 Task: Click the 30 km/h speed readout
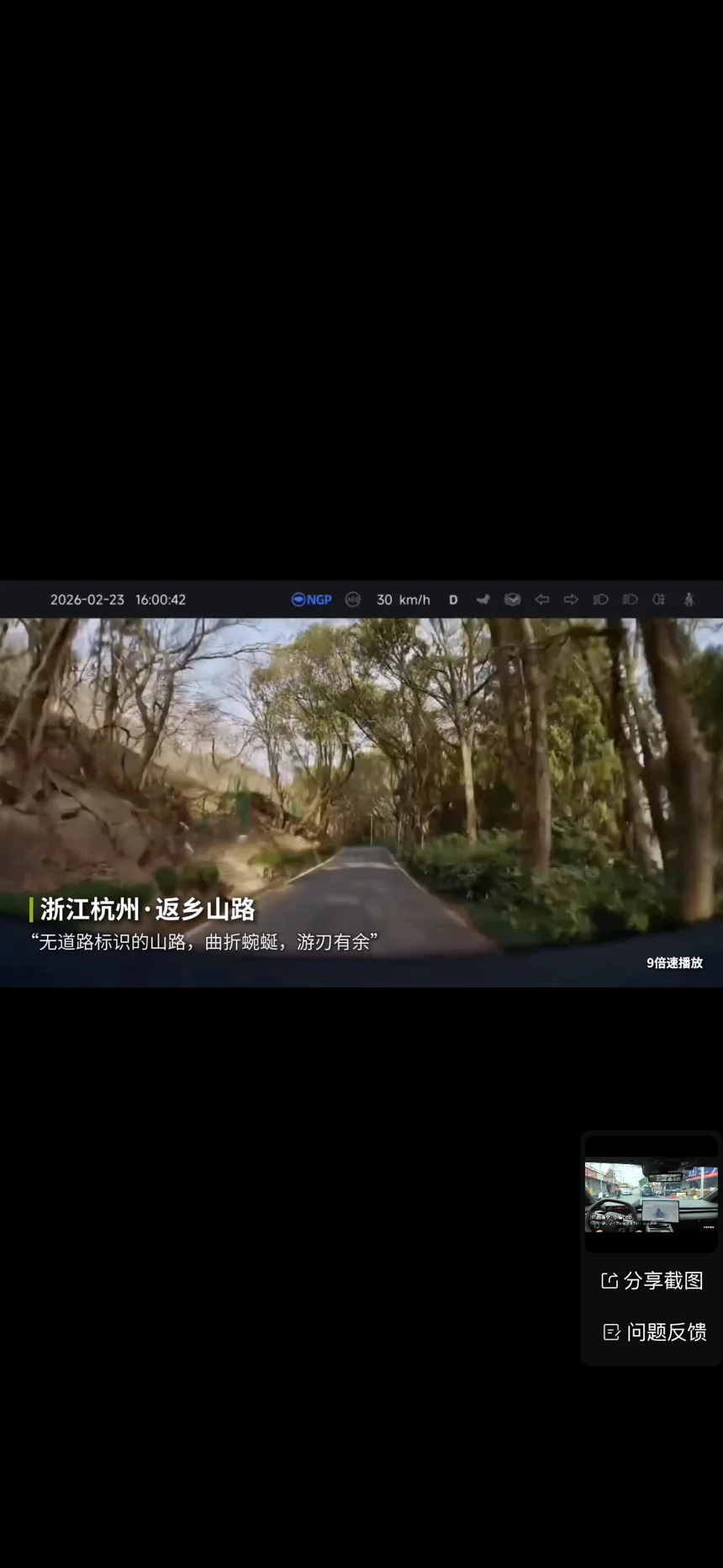tap(403, 600)
